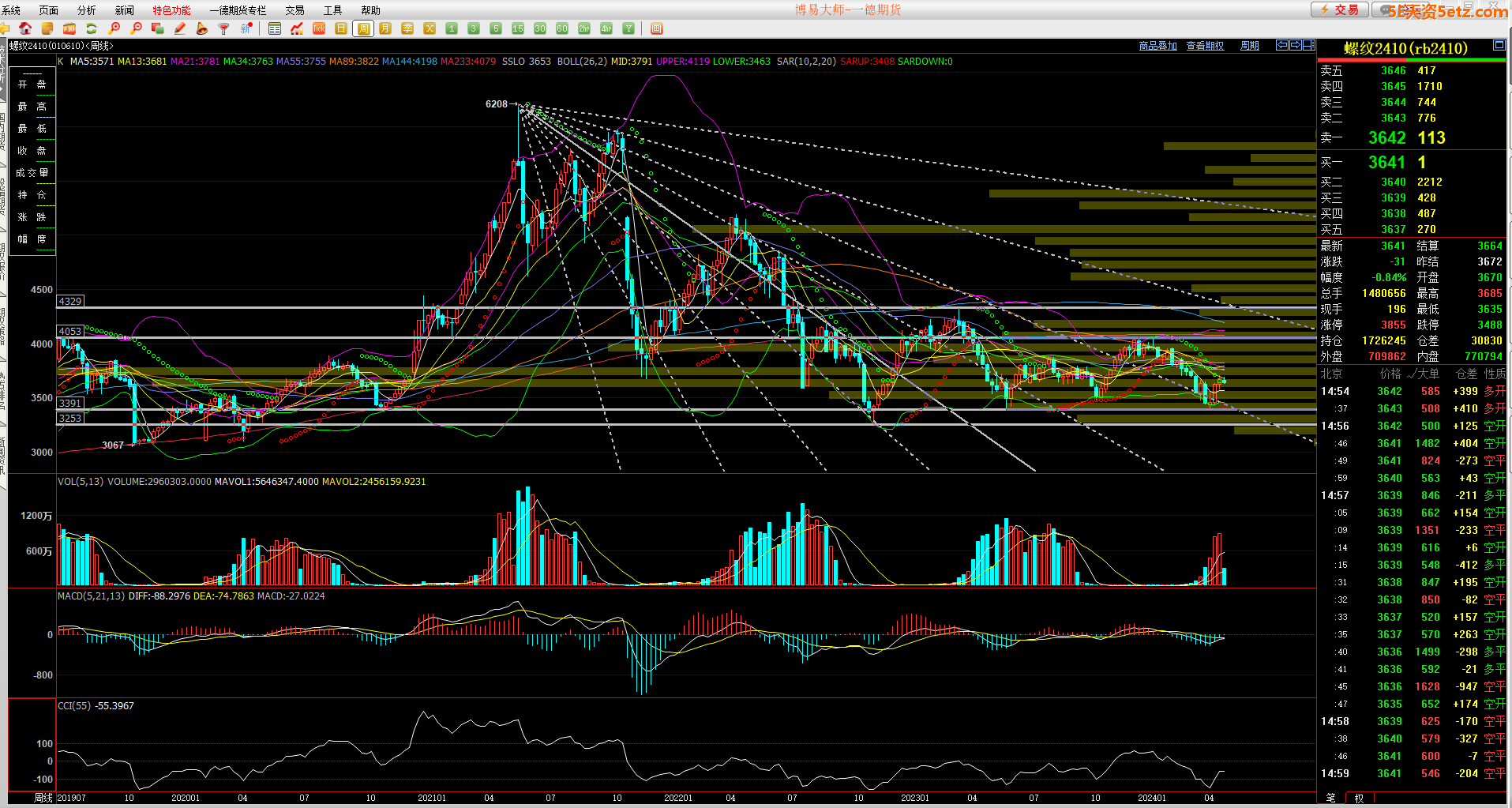Viewport: 1512px width, 808px height.
Task: Open the Tick chart view icon
Action: click(x=319, y=28)
